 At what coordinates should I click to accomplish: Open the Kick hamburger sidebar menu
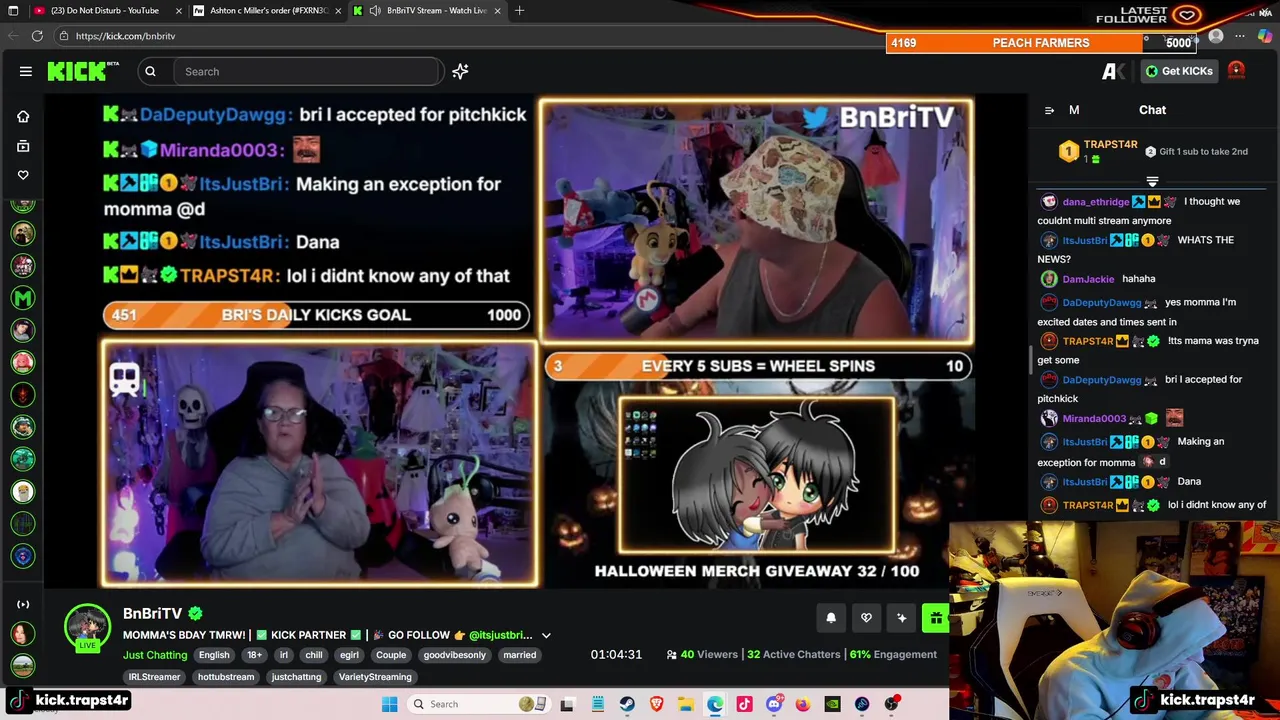[x=26, y=71]
